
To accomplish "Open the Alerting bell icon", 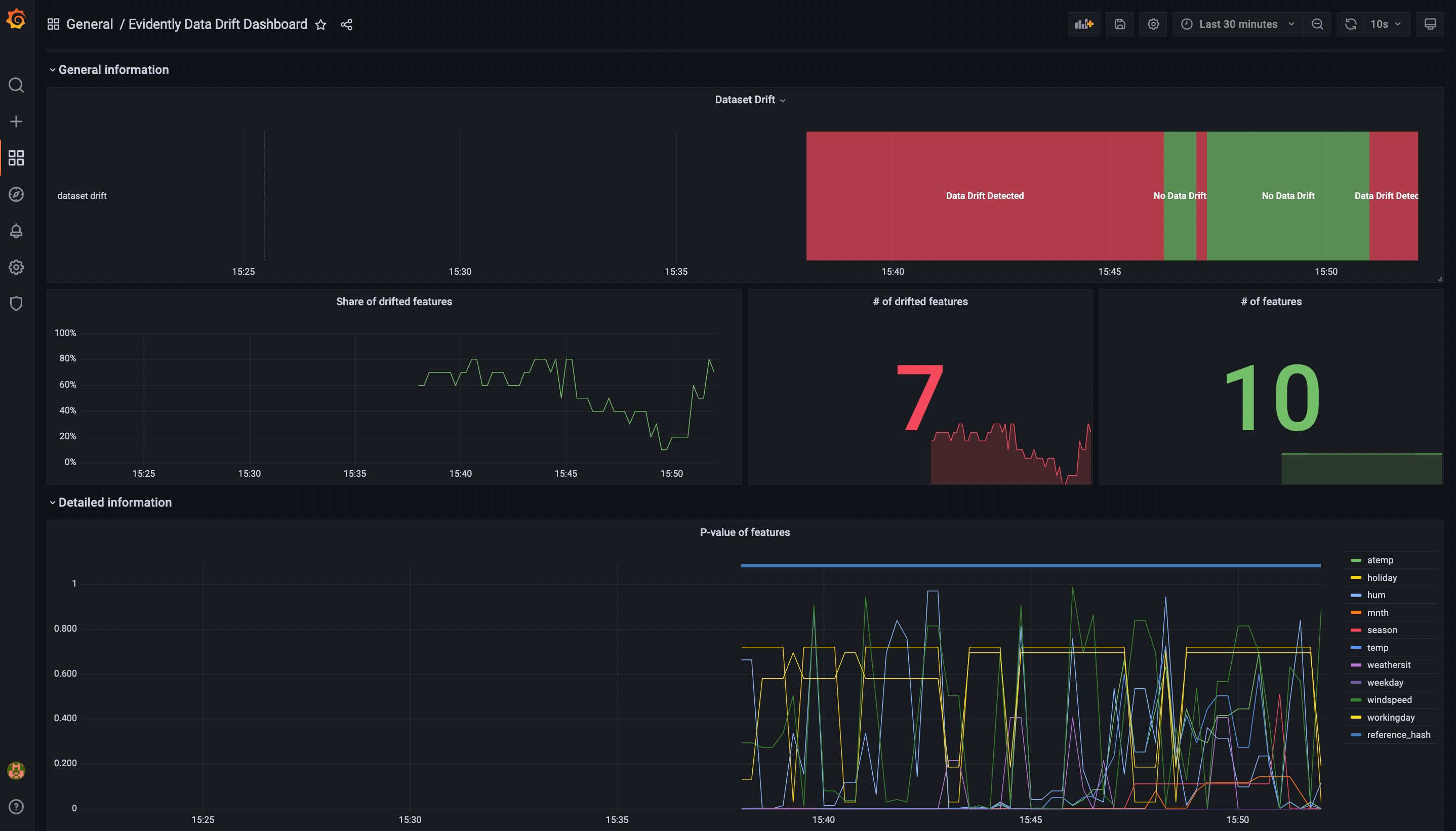I will (16, 231).
